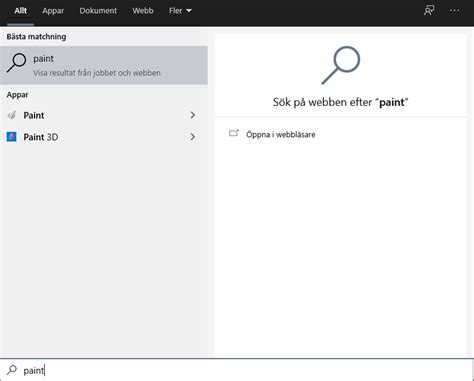Image resolution: width=474 pixels, height=381 pixels.
Task: Expand the Fler dropdown
Action: pyautogui.click(x=180, y=11)
